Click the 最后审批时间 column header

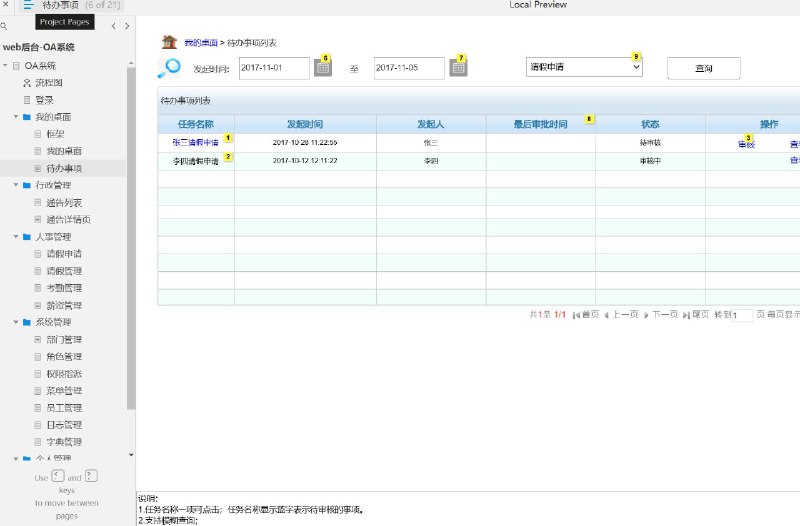(541, 124)
